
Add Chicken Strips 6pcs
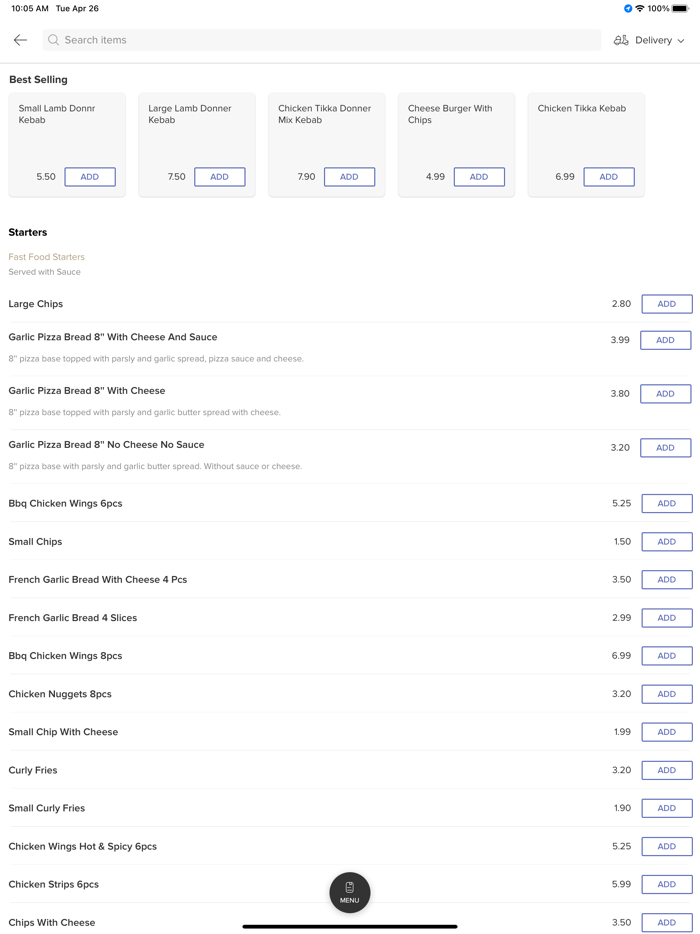667,885
